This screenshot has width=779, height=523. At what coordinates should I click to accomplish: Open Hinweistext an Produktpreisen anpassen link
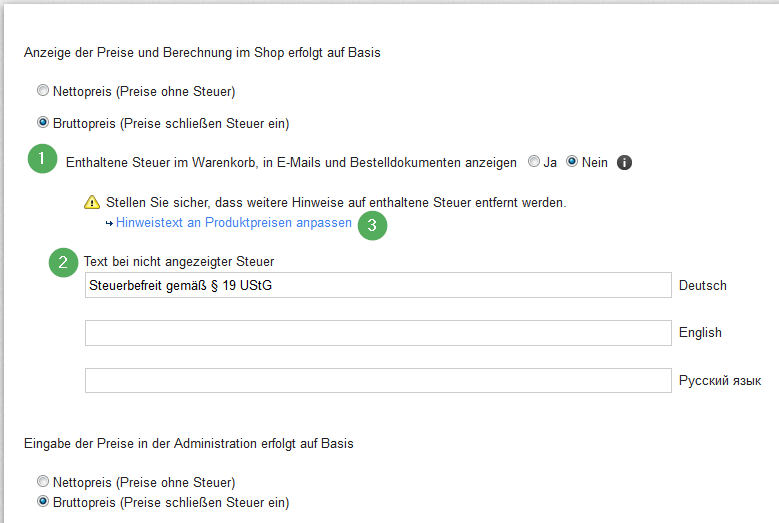234,223
